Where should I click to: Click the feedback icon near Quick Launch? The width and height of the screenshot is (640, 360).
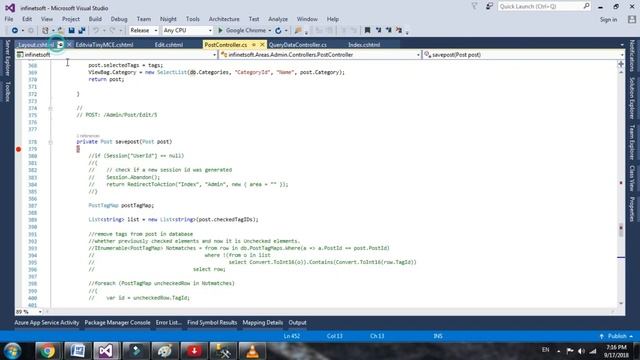(489, 7)
